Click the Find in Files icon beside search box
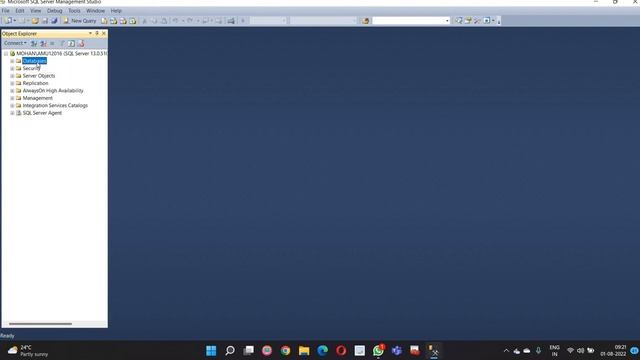 pos(365,20)
